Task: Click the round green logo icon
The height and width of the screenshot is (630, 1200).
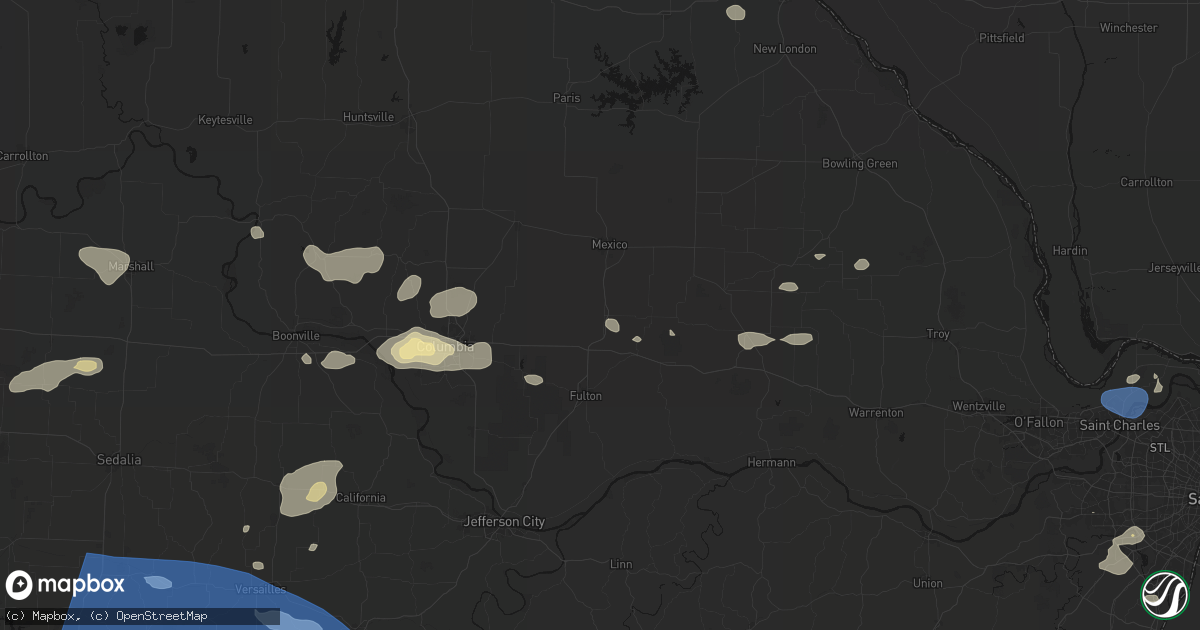Action: coord(1164,593)
